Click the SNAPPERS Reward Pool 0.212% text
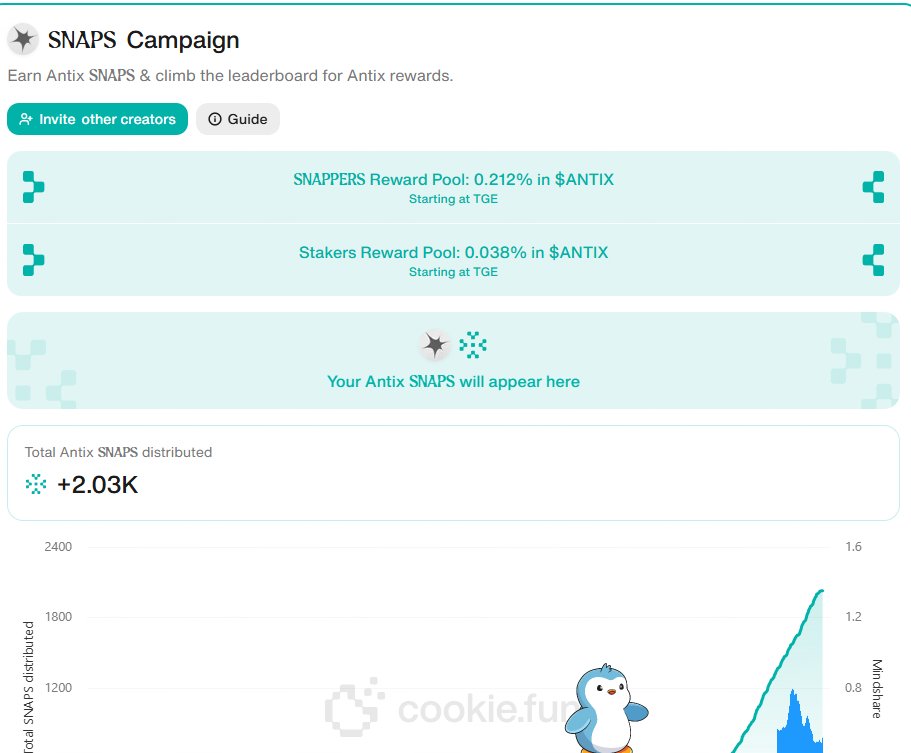Image resolution: width=911 pixels, height=753 pixels. 453,180
